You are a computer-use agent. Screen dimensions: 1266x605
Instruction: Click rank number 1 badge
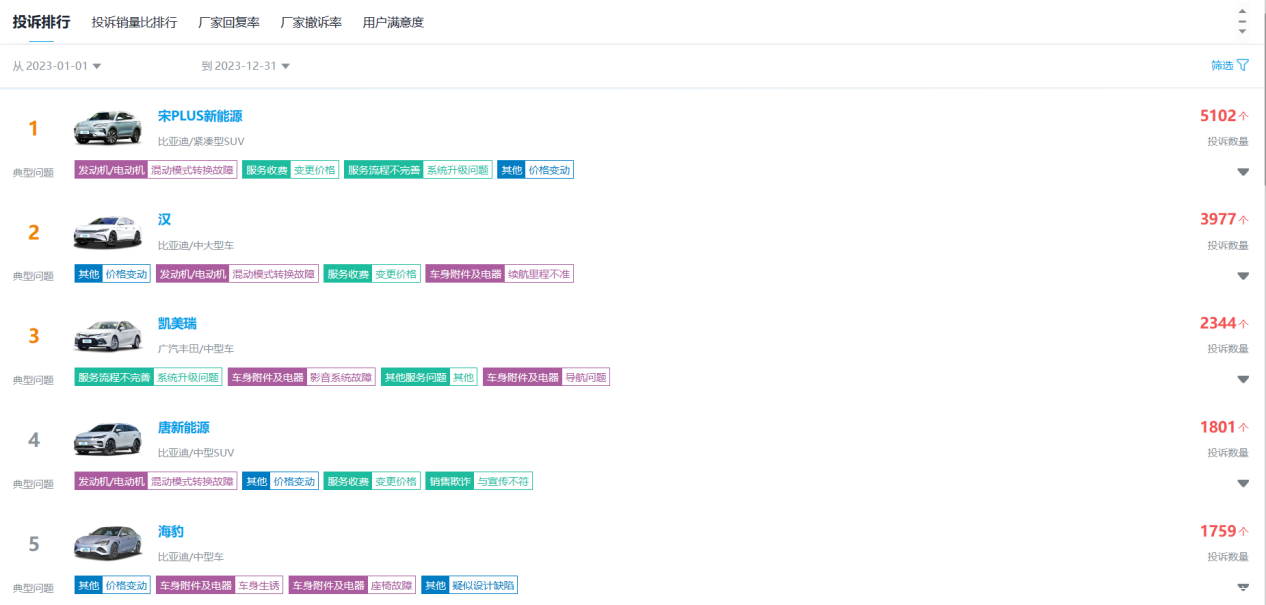click(x=33, y=128)
